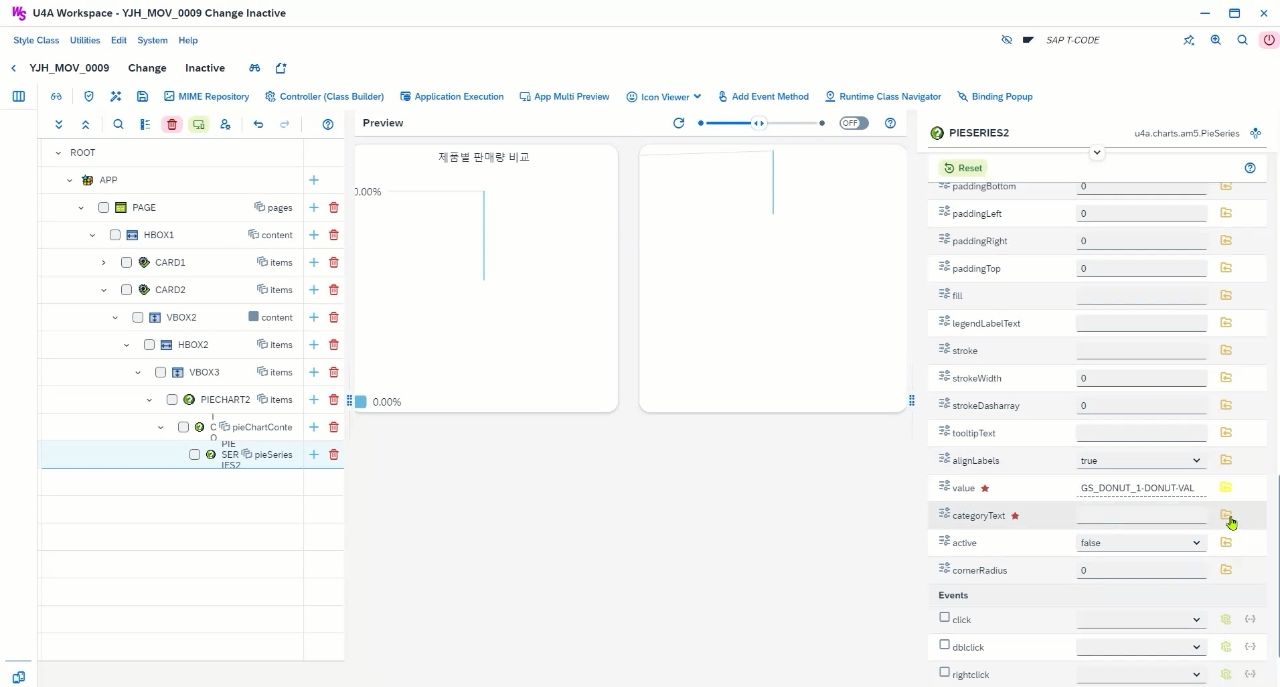The width and height of the screenshot is (1280, 687).
Task: Click the add plus icon in PAGE row
Action: tap(314, 207)
